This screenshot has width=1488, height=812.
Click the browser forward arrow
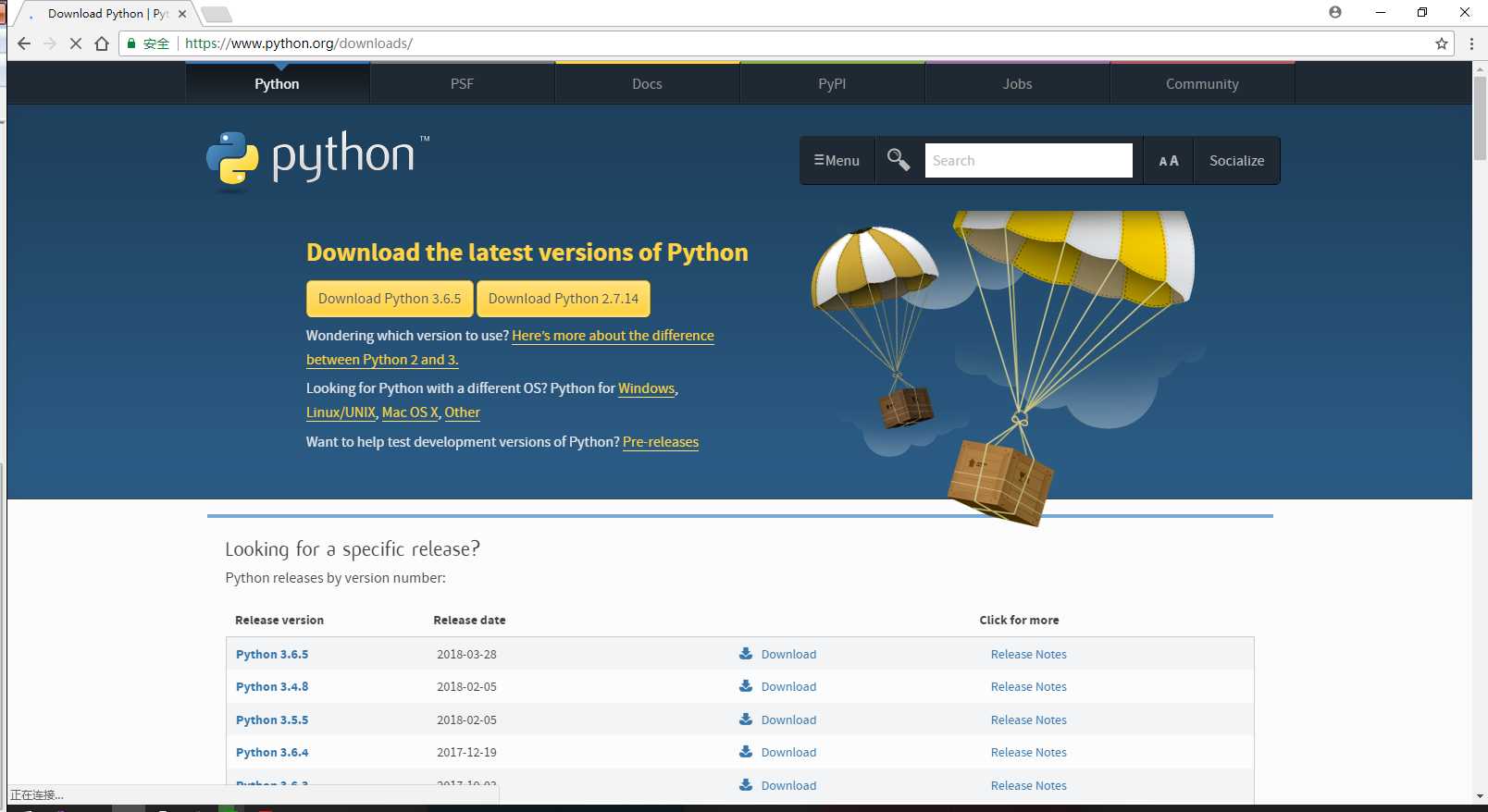50,43
